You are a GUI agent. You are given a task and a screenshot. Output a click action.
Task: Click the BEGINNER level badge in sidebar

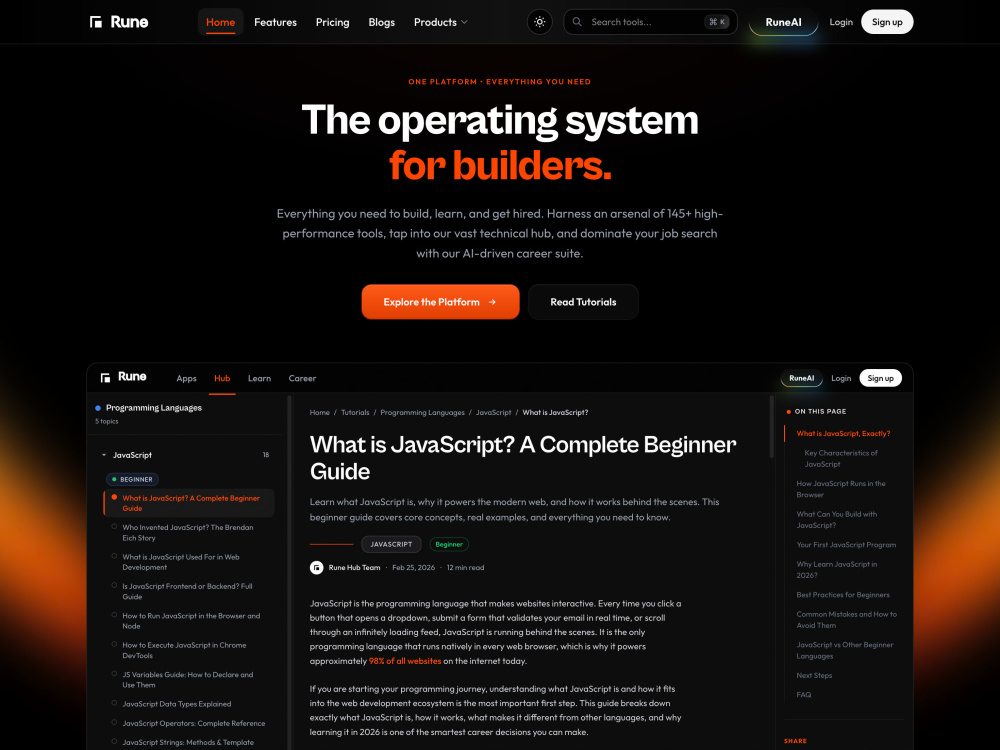(132, 480)
